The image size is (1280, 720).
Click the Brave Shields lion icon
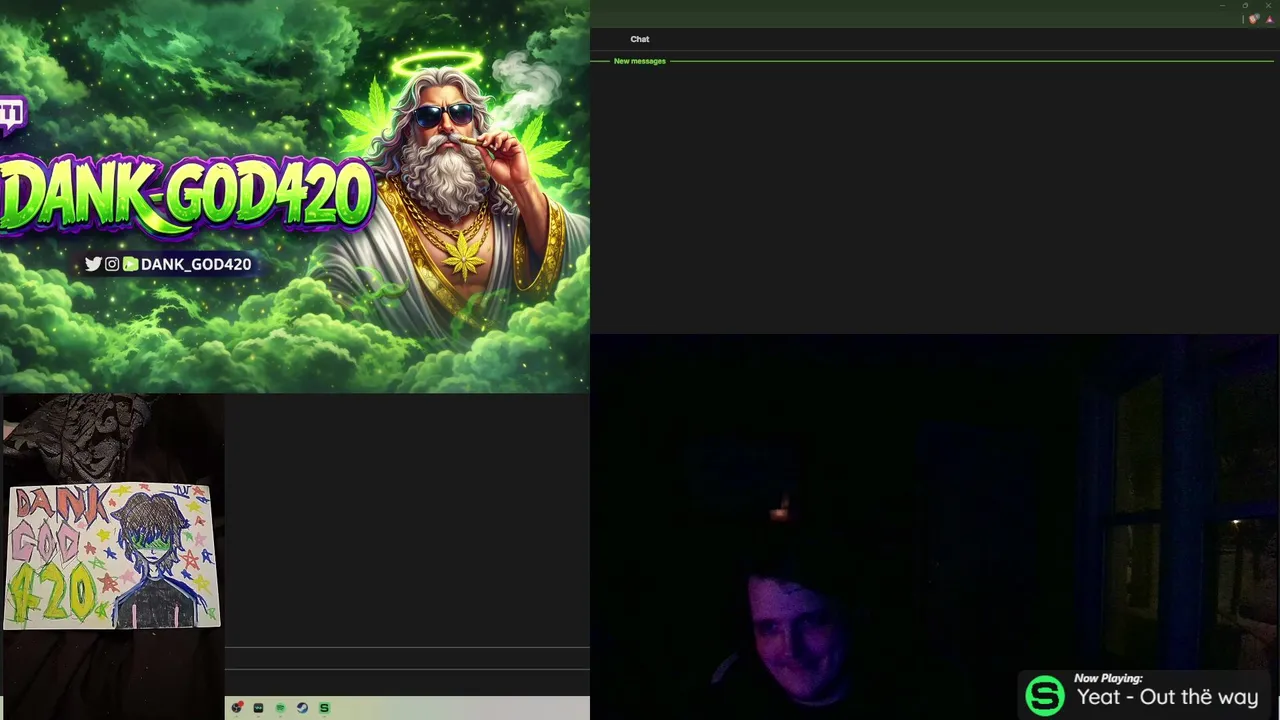[1253, 19]
